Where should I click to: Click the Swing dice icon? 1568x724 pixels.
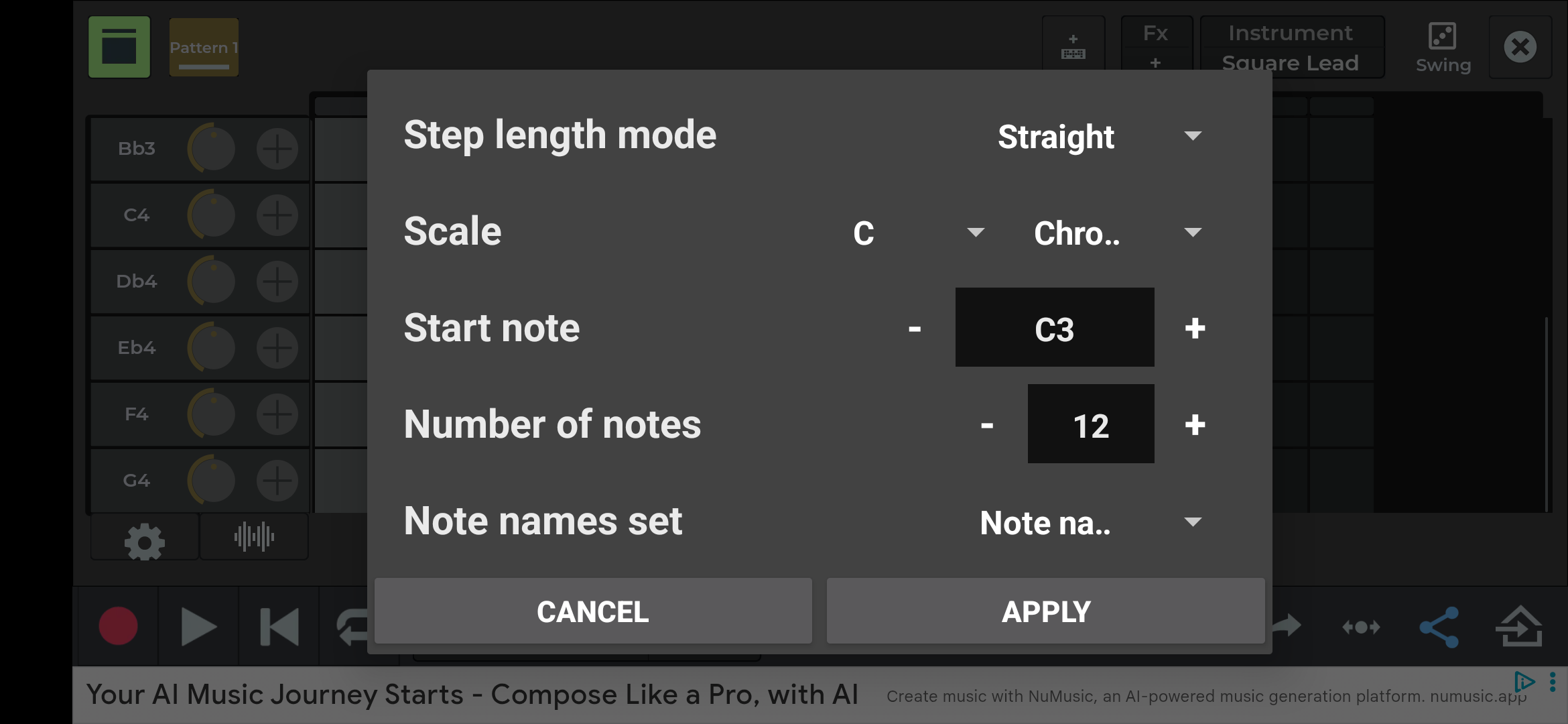pos(1443,47)
